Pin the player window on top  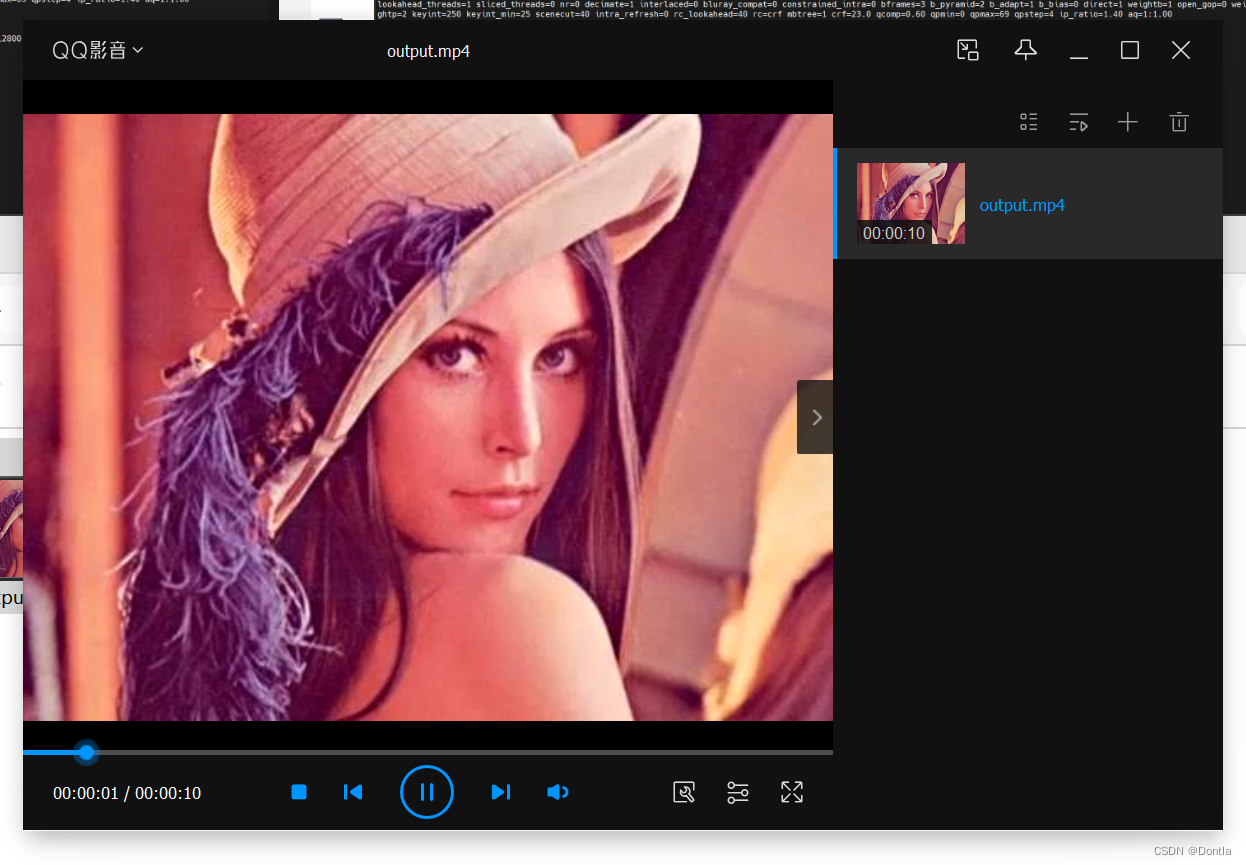click(1025, 50)
